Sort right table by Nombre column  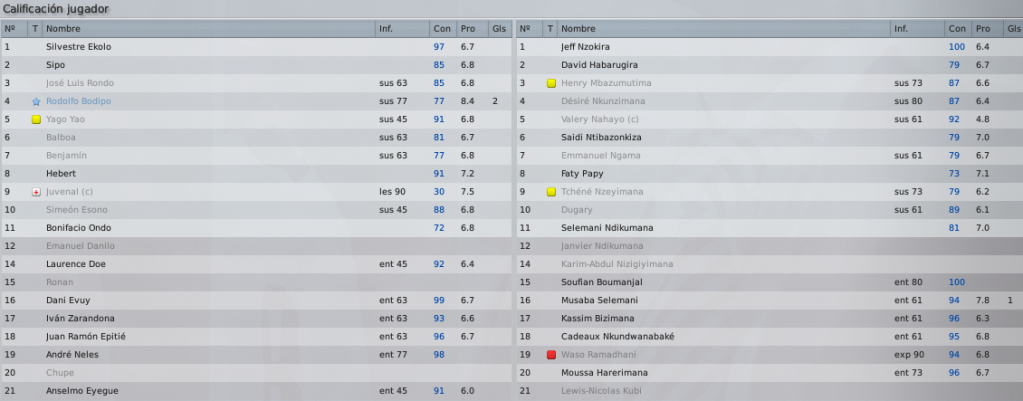[724, 29]
